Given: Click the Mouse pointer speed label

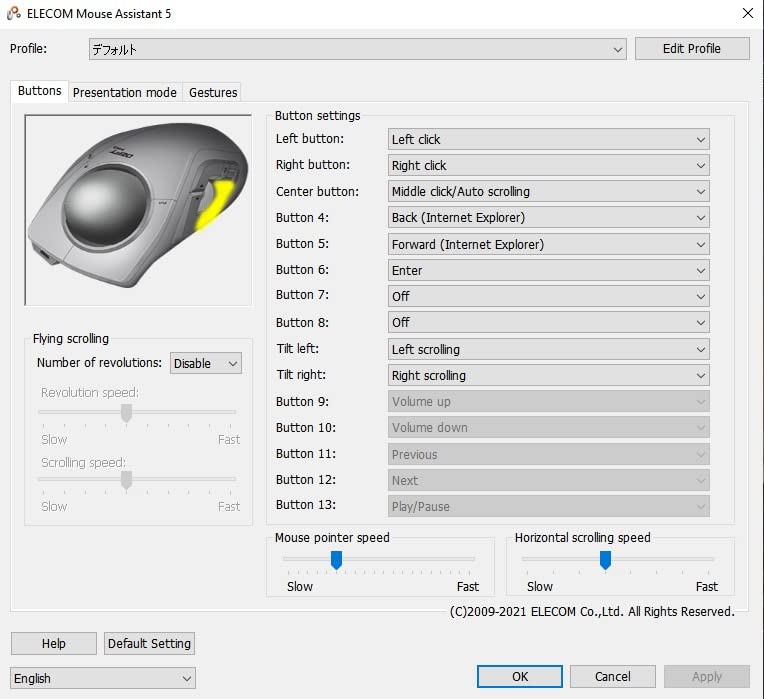Looking at the screenshot, I should tap(332, 537).
